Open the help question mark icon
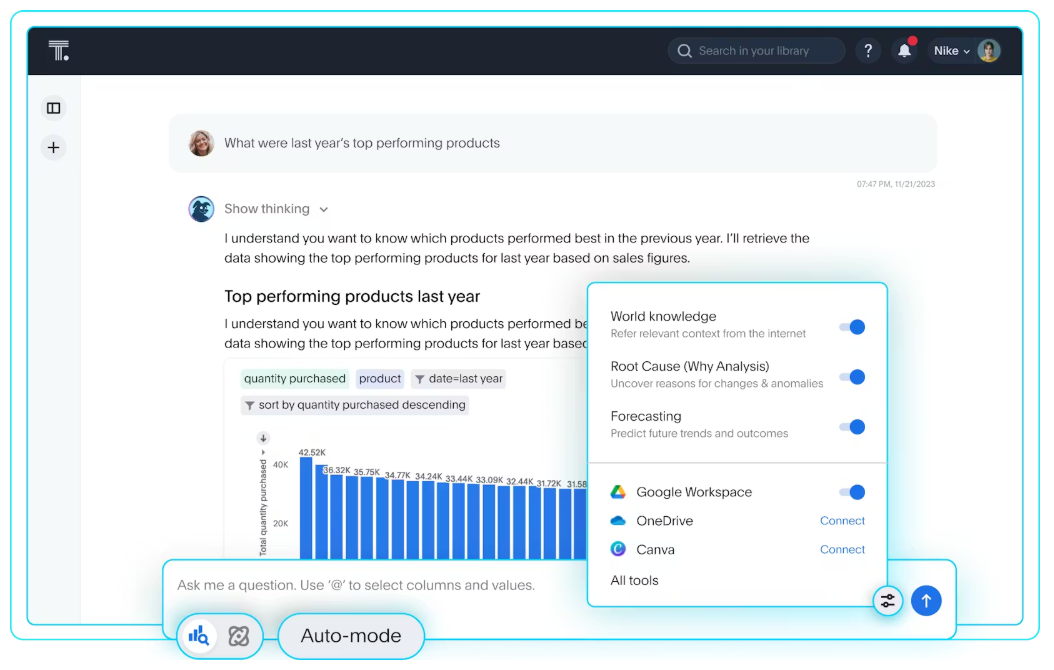The image size is (1054, 670). (x=868, y=51)
